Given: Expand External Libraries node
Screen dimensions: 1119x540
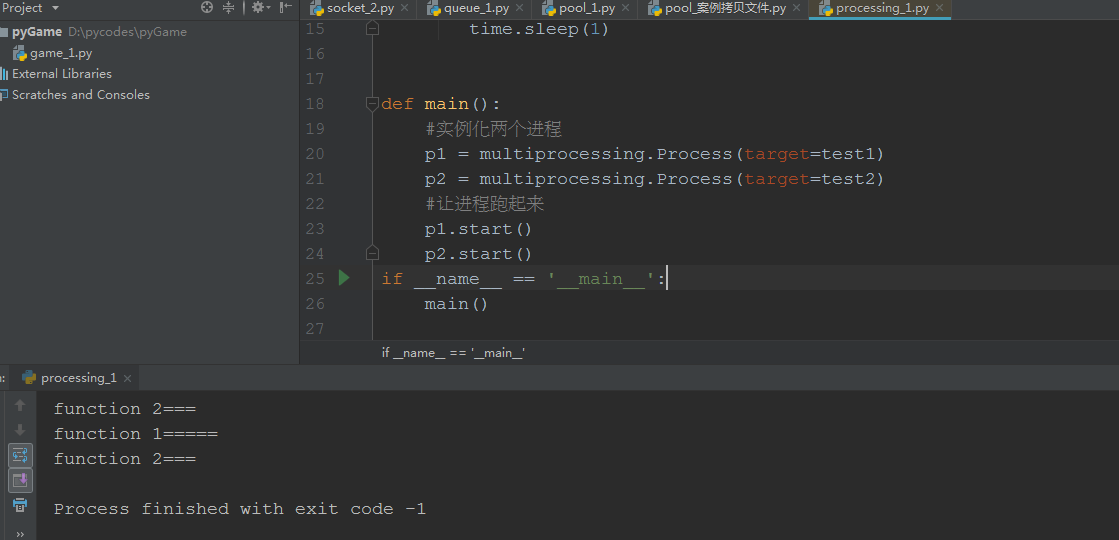Looking at the screenshot, I should pos(61,73).
